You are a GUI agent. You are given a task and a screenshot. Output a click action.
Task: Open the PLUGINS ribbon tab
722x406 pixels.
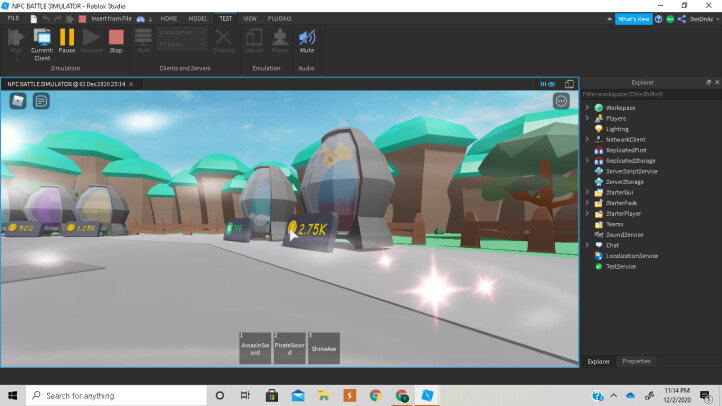point(279,18)
